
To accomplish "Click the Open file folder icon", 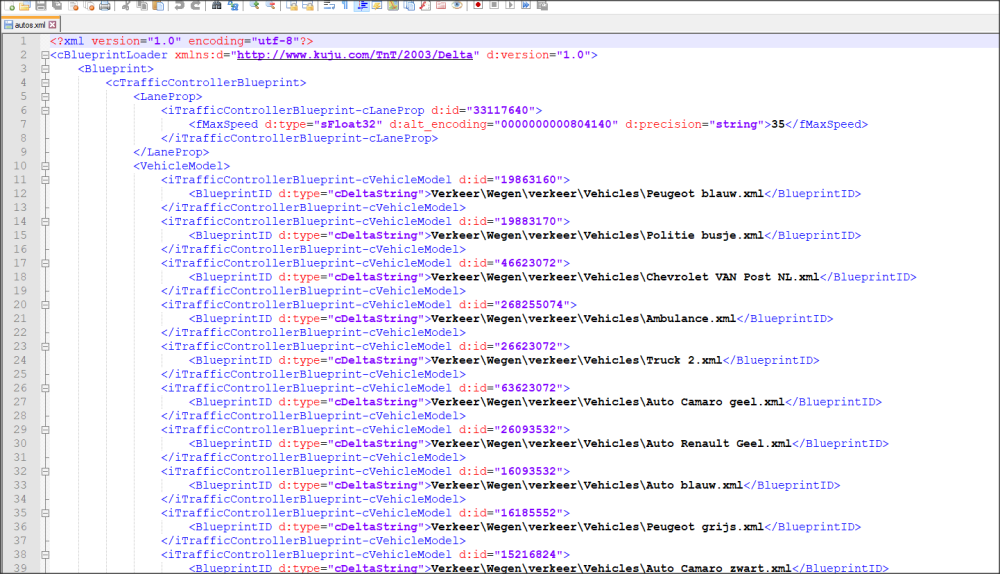I will tap(25, 6).
